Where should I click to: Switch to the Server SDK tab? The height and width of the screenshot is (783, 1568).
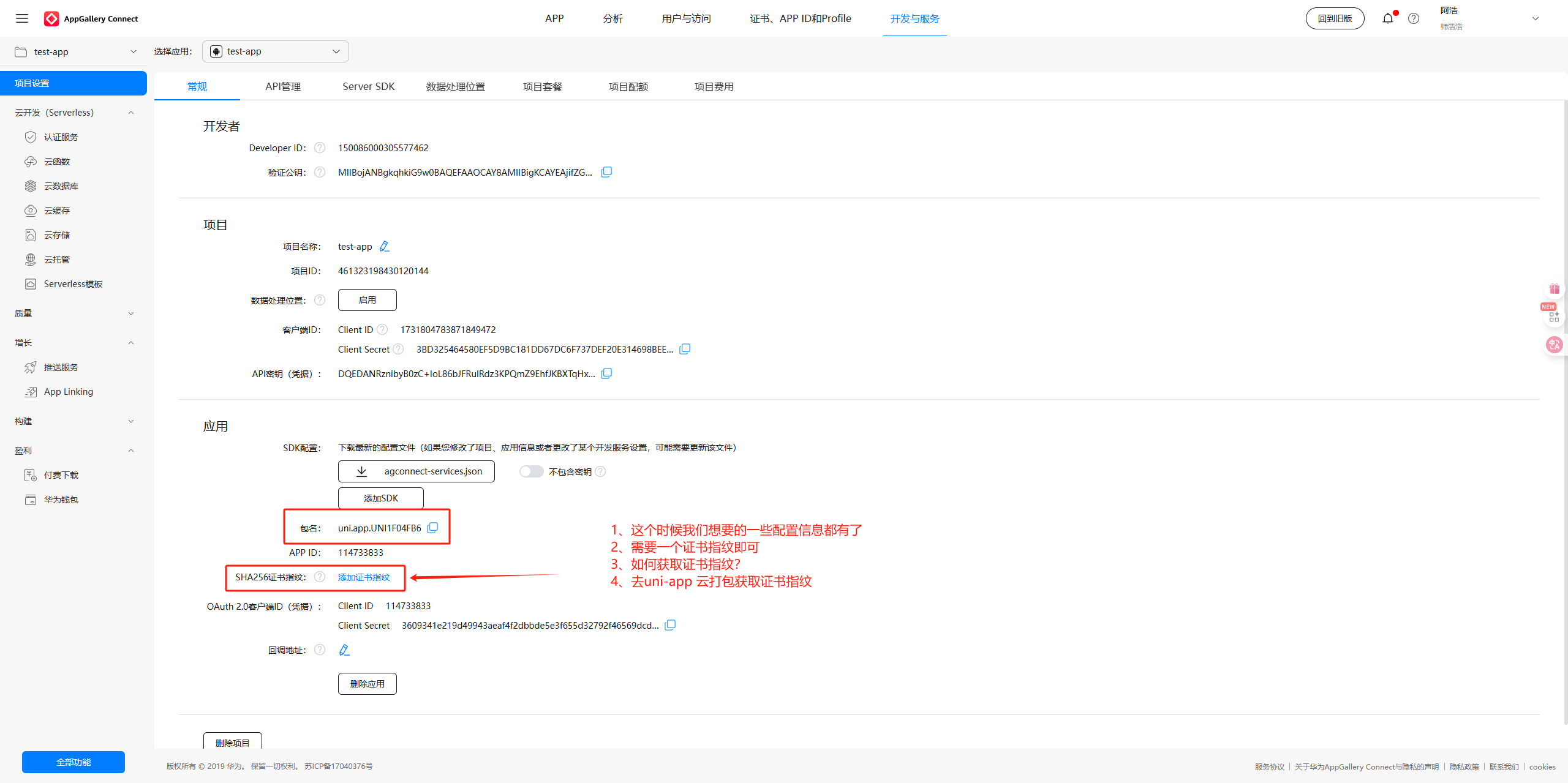369,86
